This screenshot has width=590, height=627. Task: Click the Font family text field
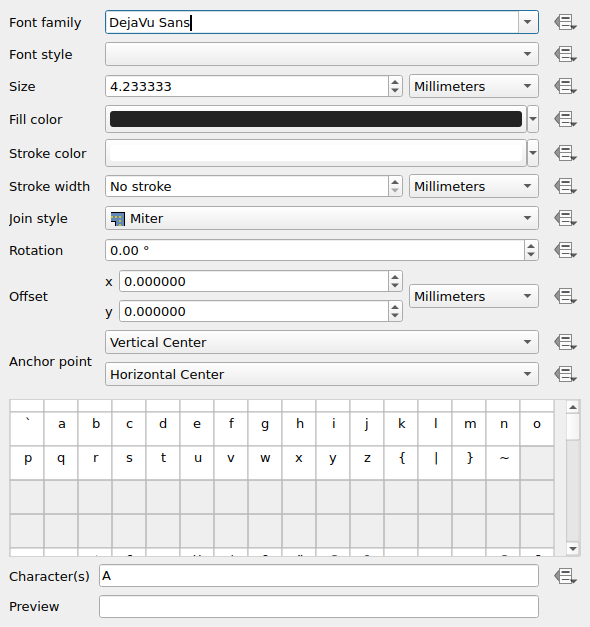click(312, 22)
